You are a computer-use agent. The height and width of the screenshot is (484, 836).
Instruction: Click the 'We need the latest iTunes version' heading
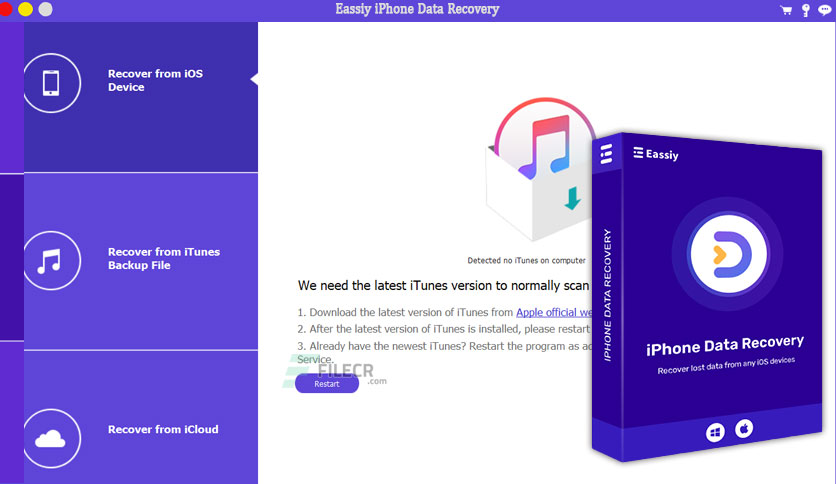pos(444,286)
